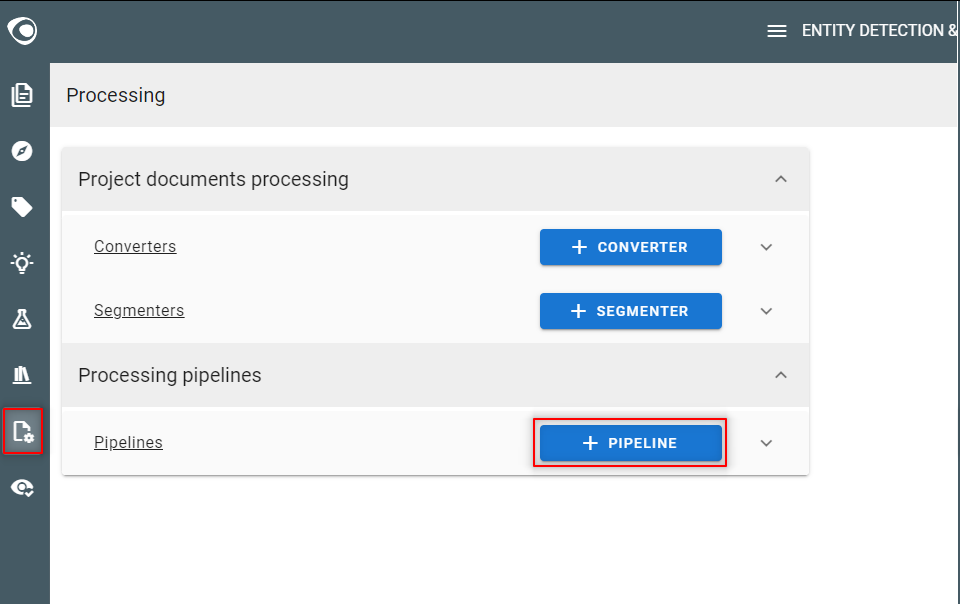This screenshot has height=604, width=960.
Task: Open the Pipelines link
Action: (x=129, y=442)
